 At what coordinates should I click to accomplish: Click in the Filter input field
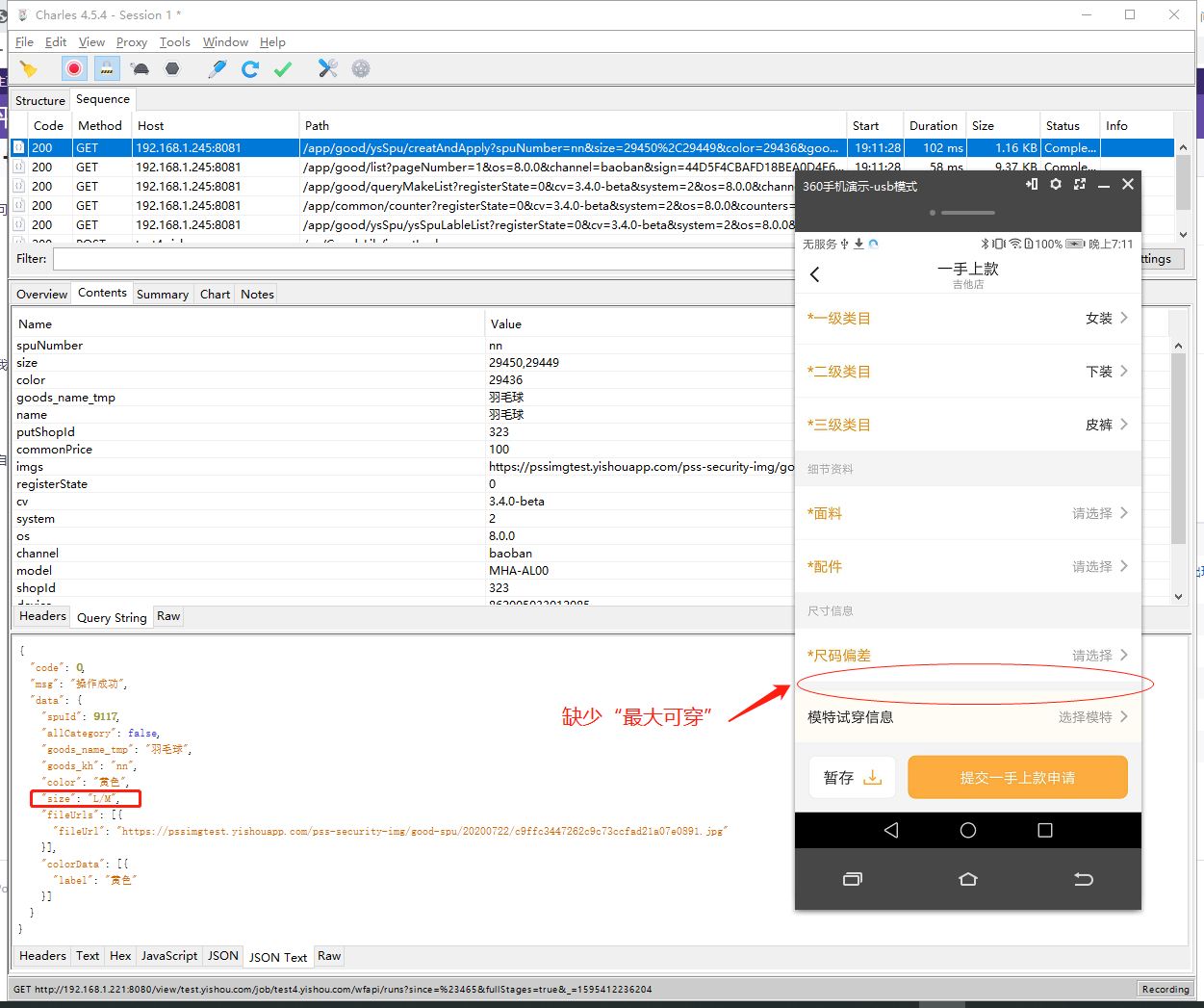point(423,259)
